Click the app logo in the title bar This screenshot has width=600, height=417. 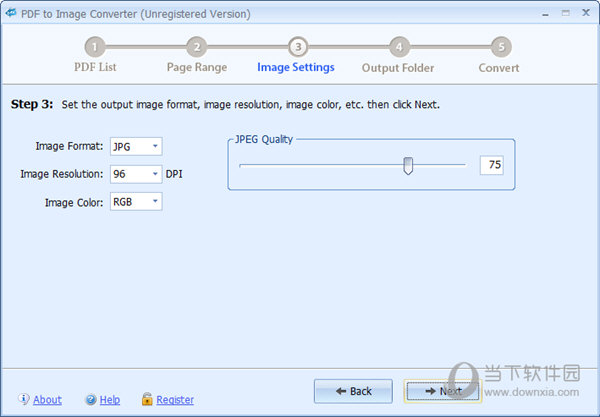click(x=11, y=14)
